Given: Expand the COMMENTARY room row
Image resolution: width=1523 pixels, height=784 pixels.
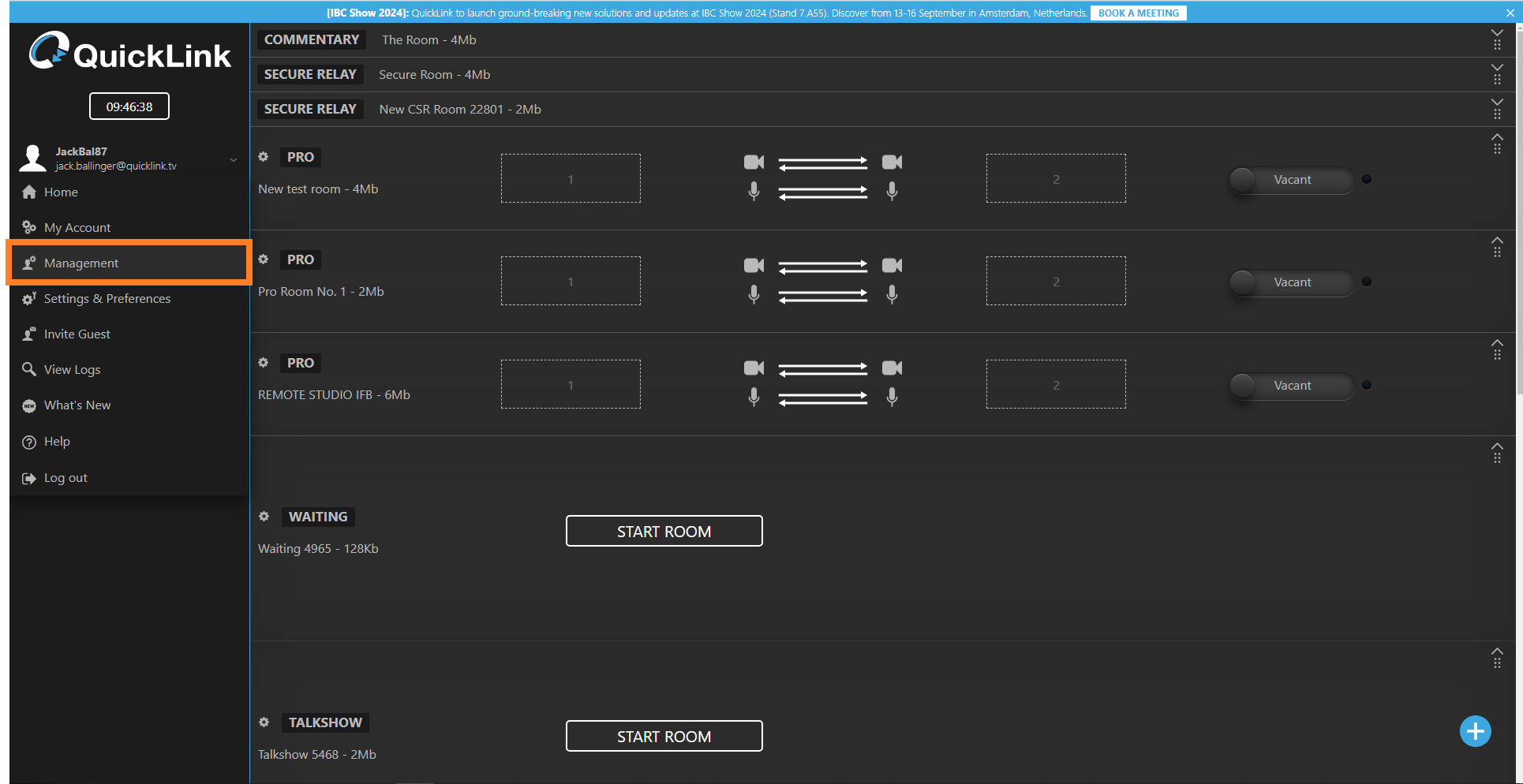Looking at the screenshot, I should (1496, 35).
